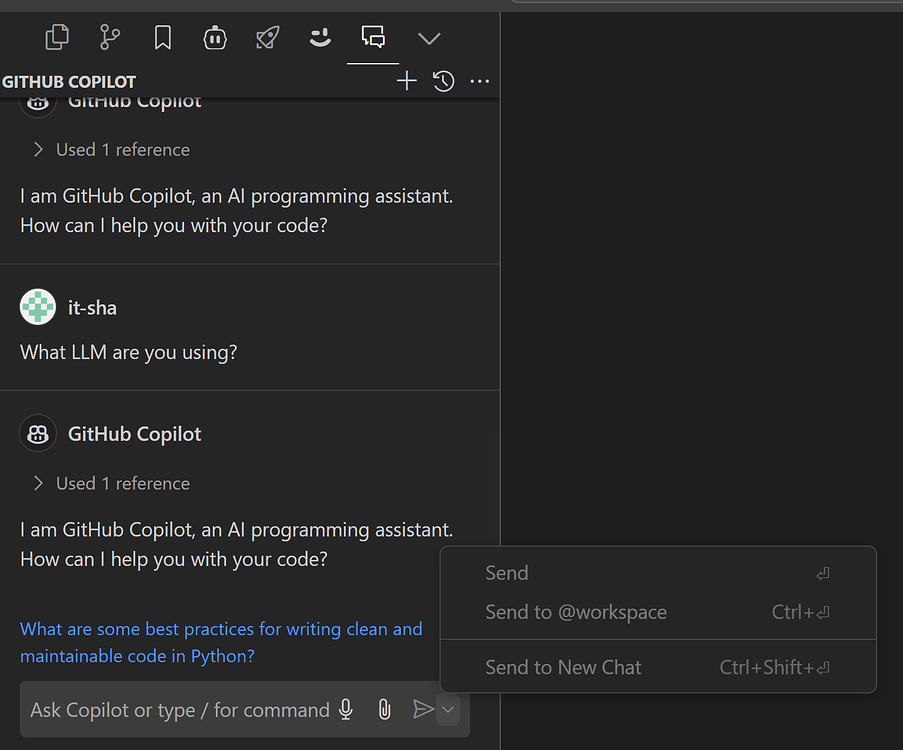Open send options with the chevron beside send

pos(447,709)
